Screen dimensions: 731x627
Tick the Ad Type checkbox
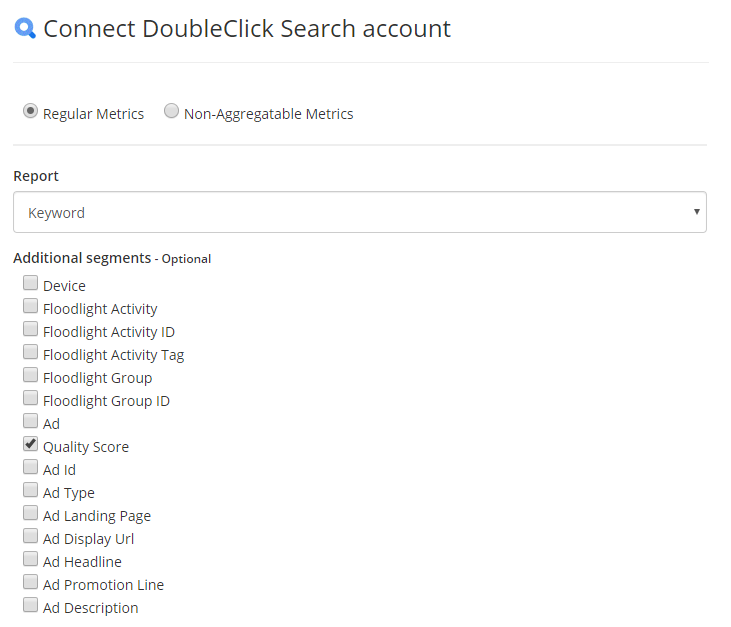tap(30, 490)
